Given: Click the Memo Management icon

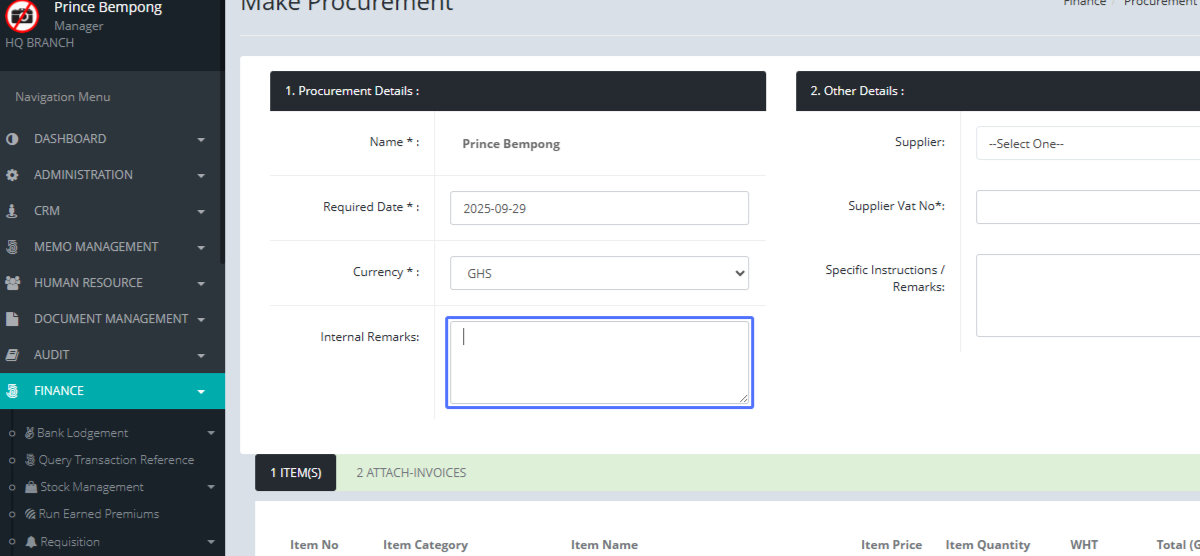Looking at the screenshot, I should [x=12, y=247].
